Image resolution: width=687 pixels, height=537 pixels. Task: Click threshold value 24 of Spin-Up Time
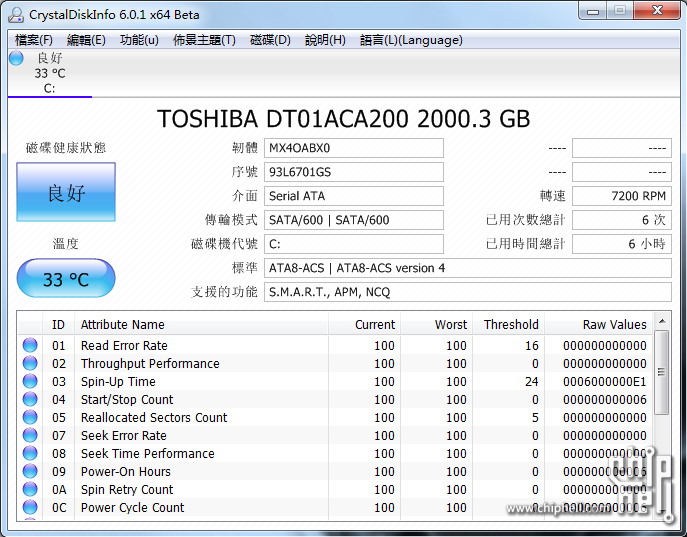(531, 382)
